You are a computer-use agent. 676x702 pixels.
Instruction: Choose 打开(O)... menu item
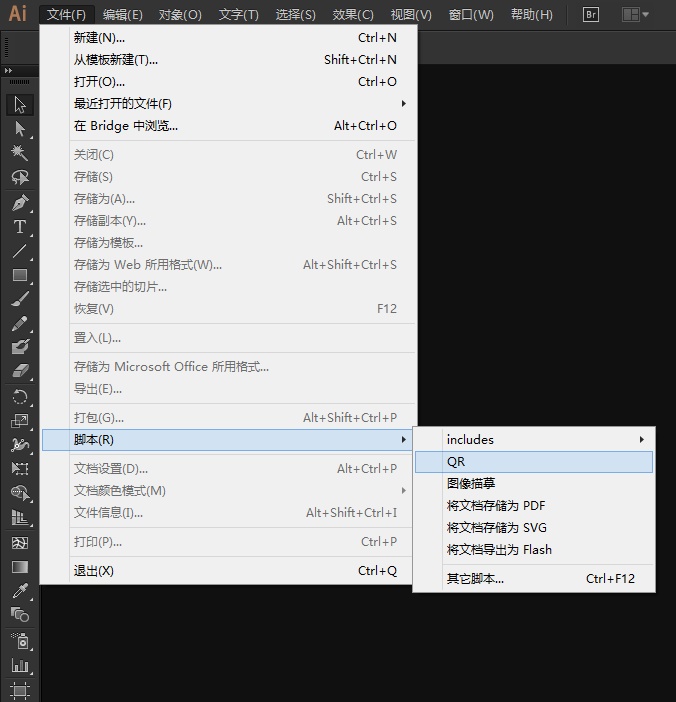coord(228,81)
